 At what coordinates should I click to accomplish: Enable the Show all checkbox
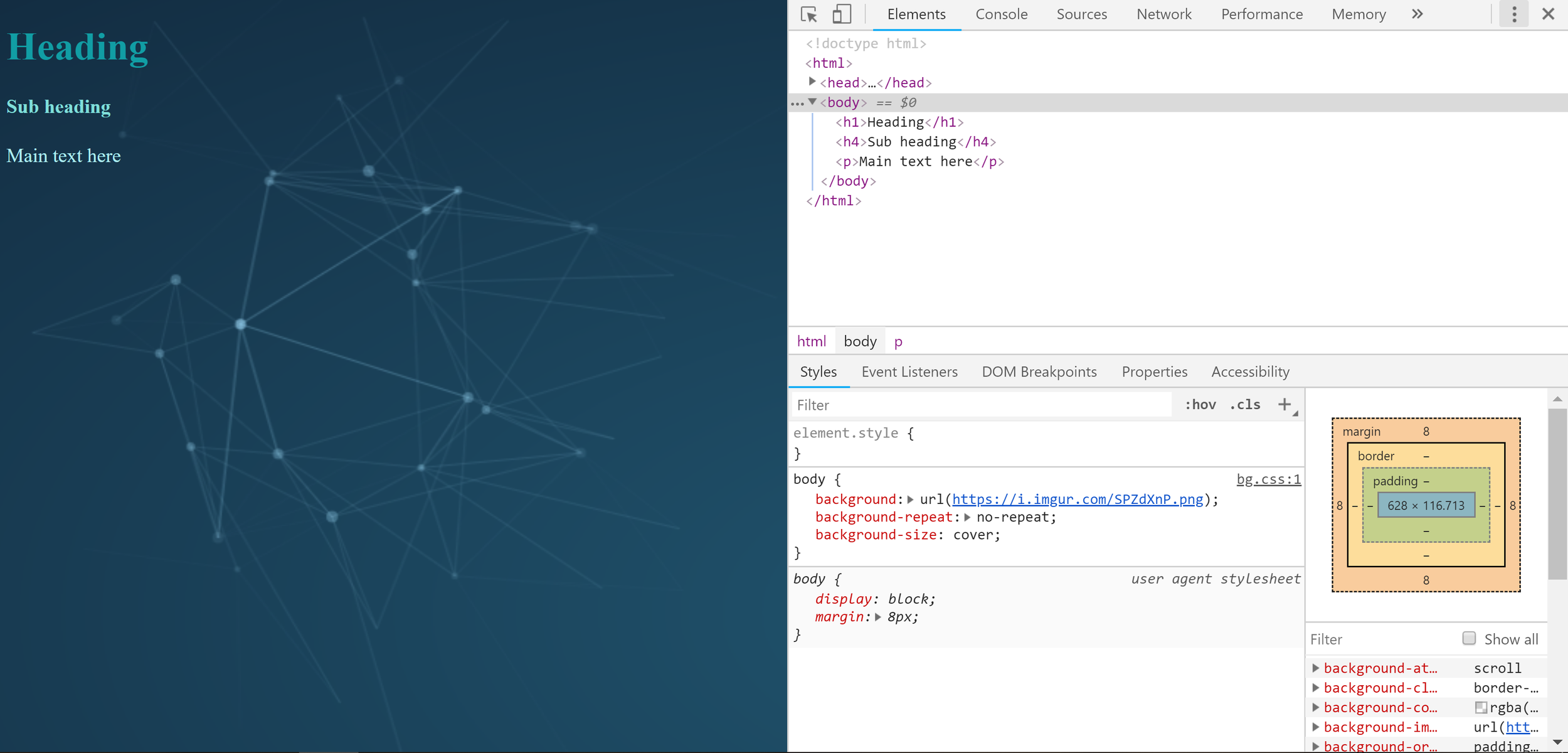pos(1469,638)
